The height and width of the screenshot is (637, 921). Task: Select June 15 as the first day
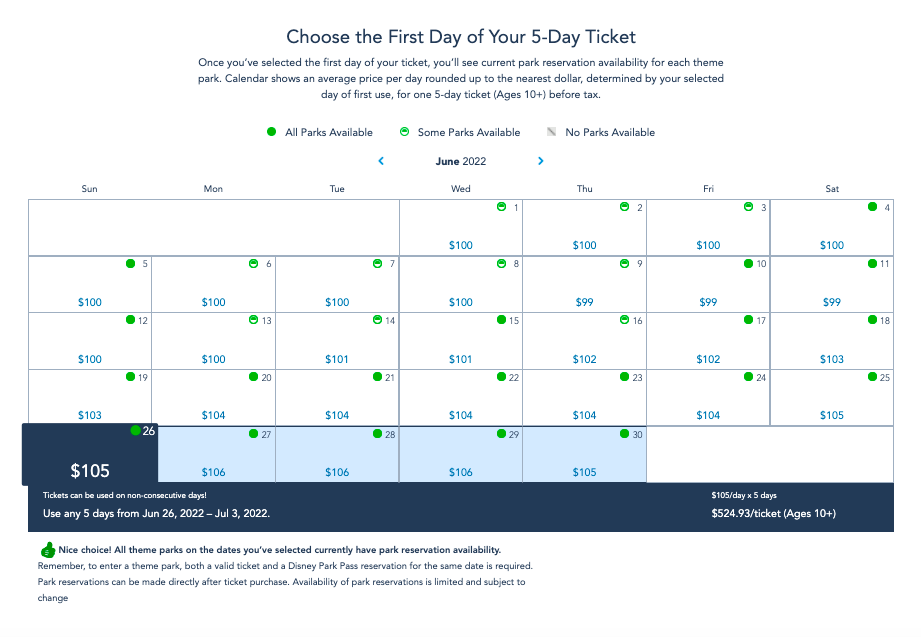click(x=460, y=340)
